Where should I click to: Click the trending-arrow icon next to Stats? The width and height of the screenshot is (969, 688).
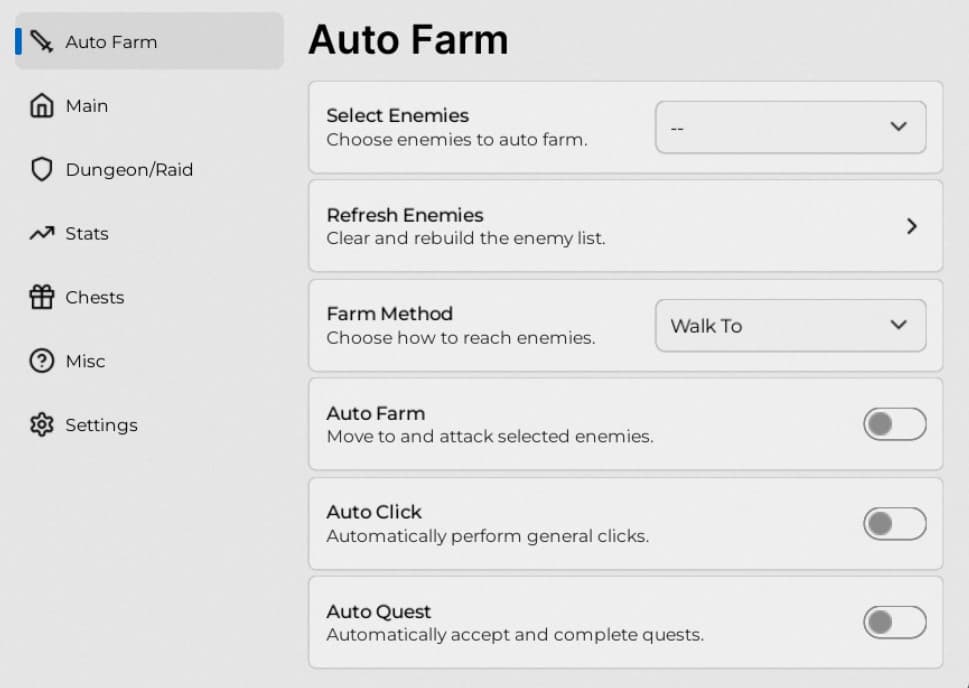coord(40,233)
